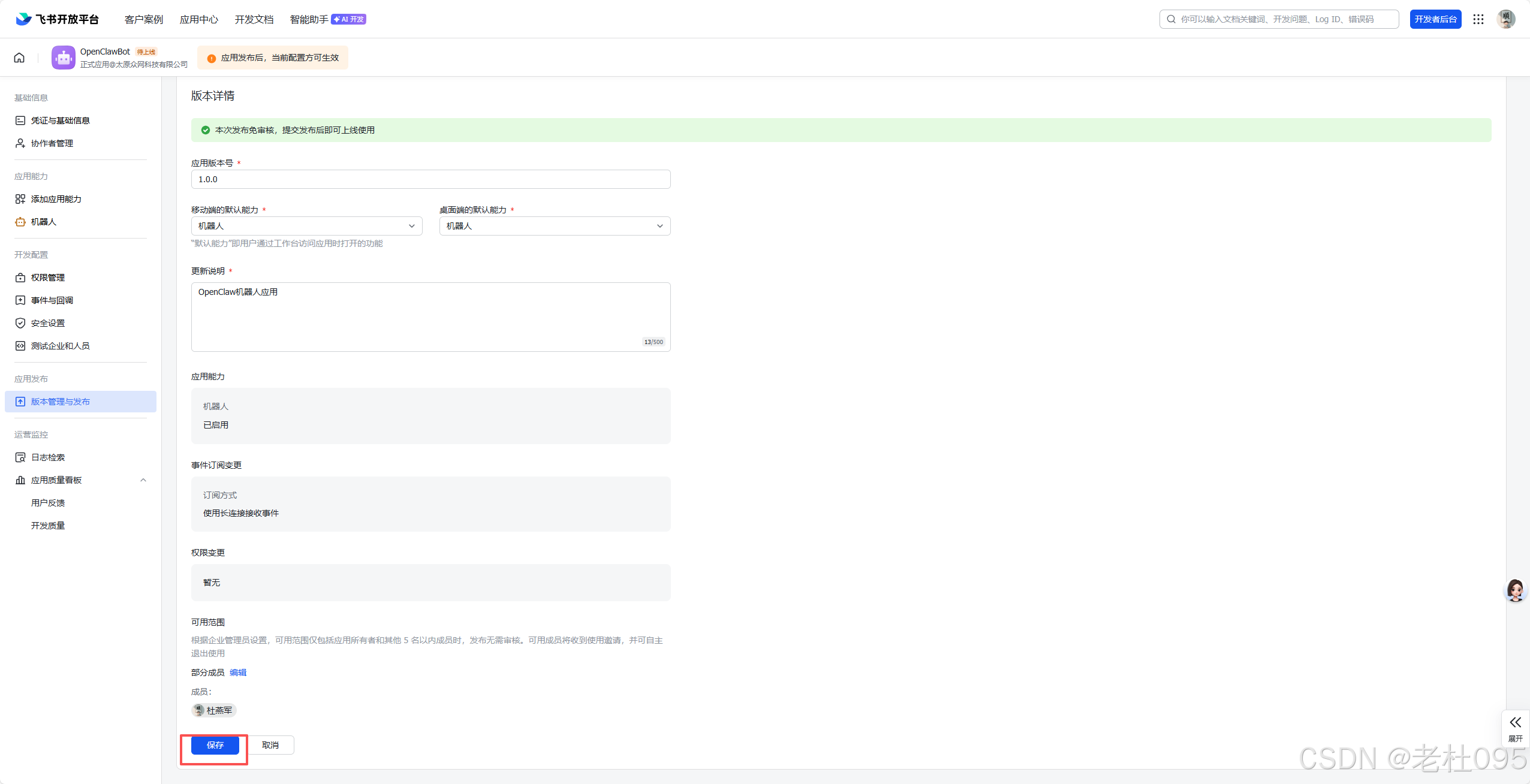
Task: Click the edit link next to partial members
Action: [x=238, y=673]
